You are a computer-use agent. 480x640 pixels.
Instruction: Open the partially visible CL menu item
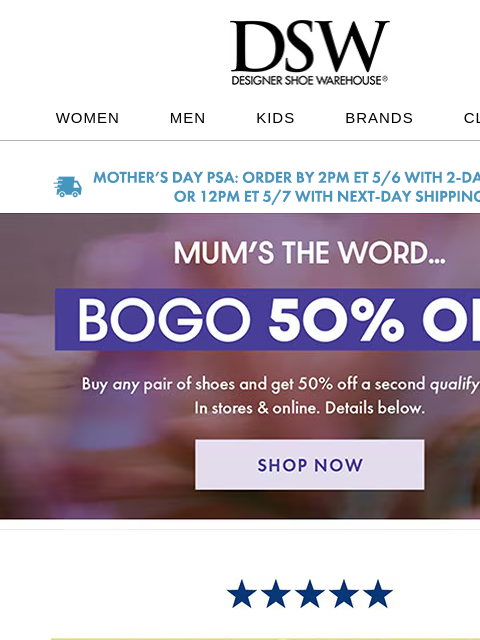(x=472, y=118)
